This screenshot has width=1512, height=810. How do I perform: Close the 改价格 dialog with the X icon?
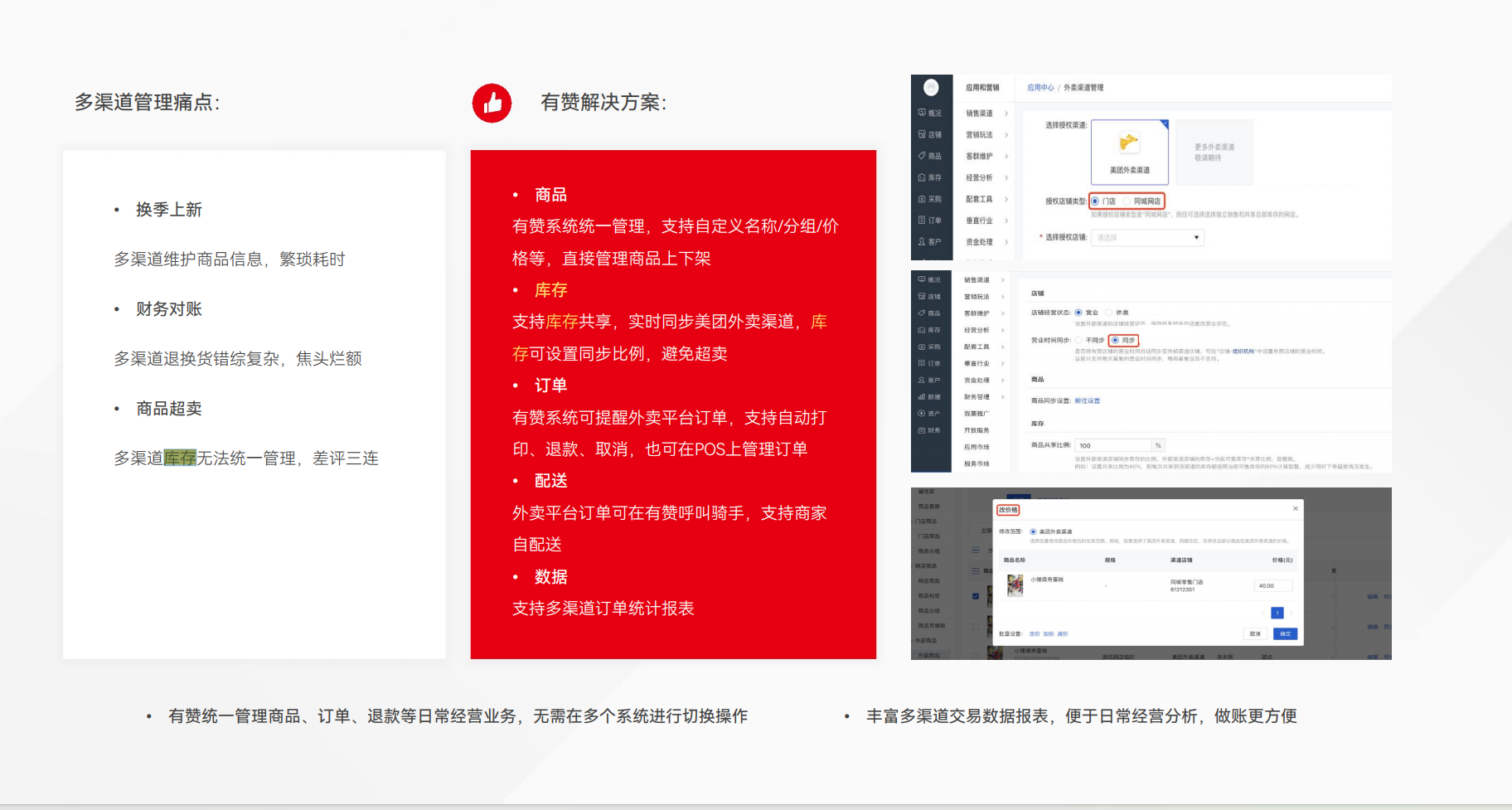click(1295, 508)
